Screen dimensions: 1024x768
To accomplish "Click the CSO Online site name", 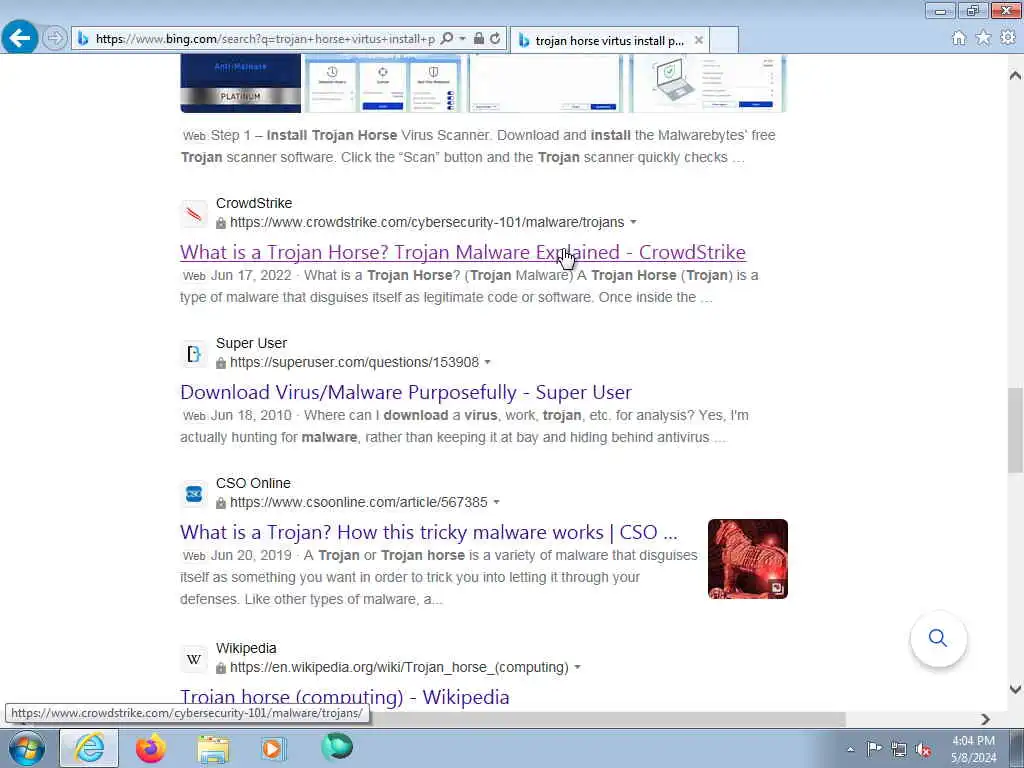I will click(x=253, y=483).
